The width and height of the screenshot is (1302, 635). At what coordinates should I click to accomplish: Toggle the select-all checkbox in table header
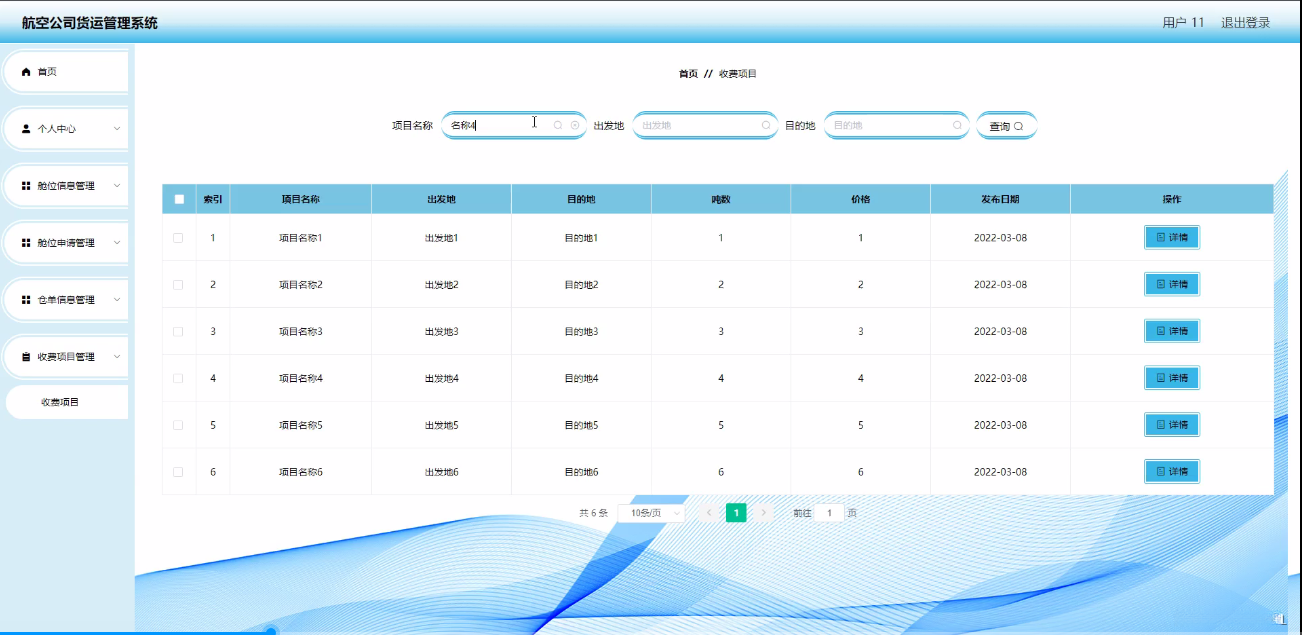[179, 199]
